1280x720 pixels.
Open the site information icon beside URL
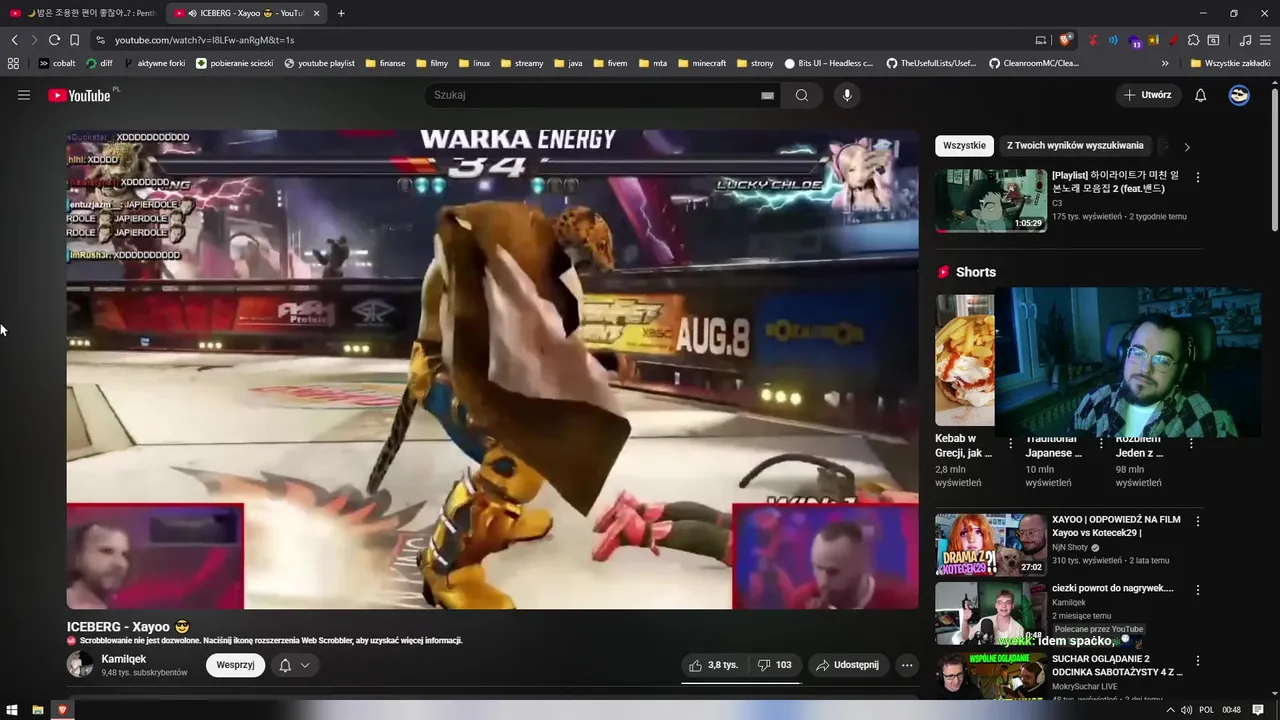pyautogui.click(x=100, y=40)
